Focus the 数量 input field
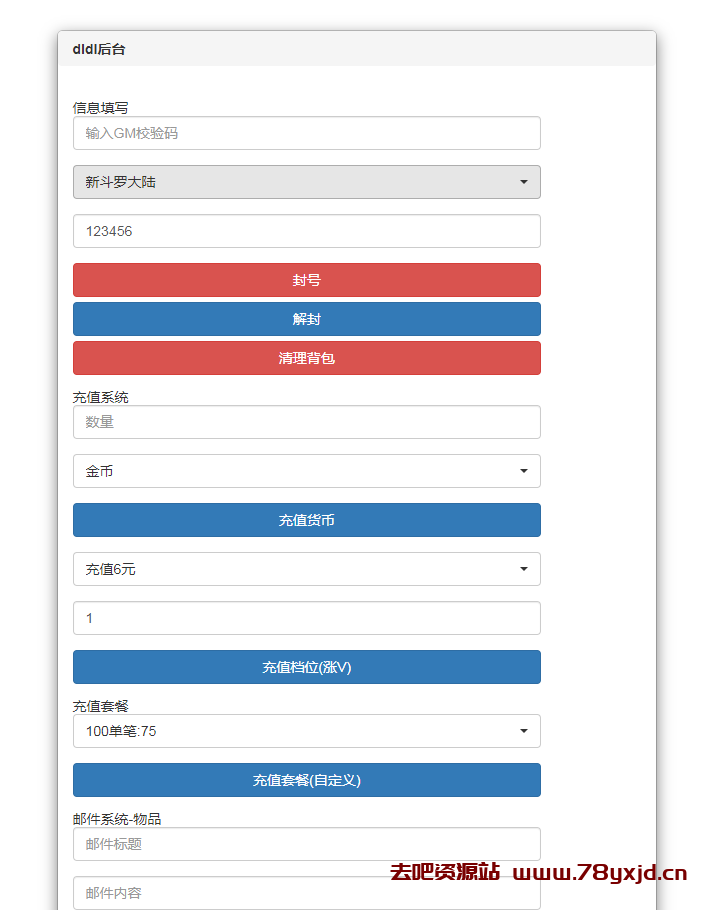The image size is (713, 910). 306,422
